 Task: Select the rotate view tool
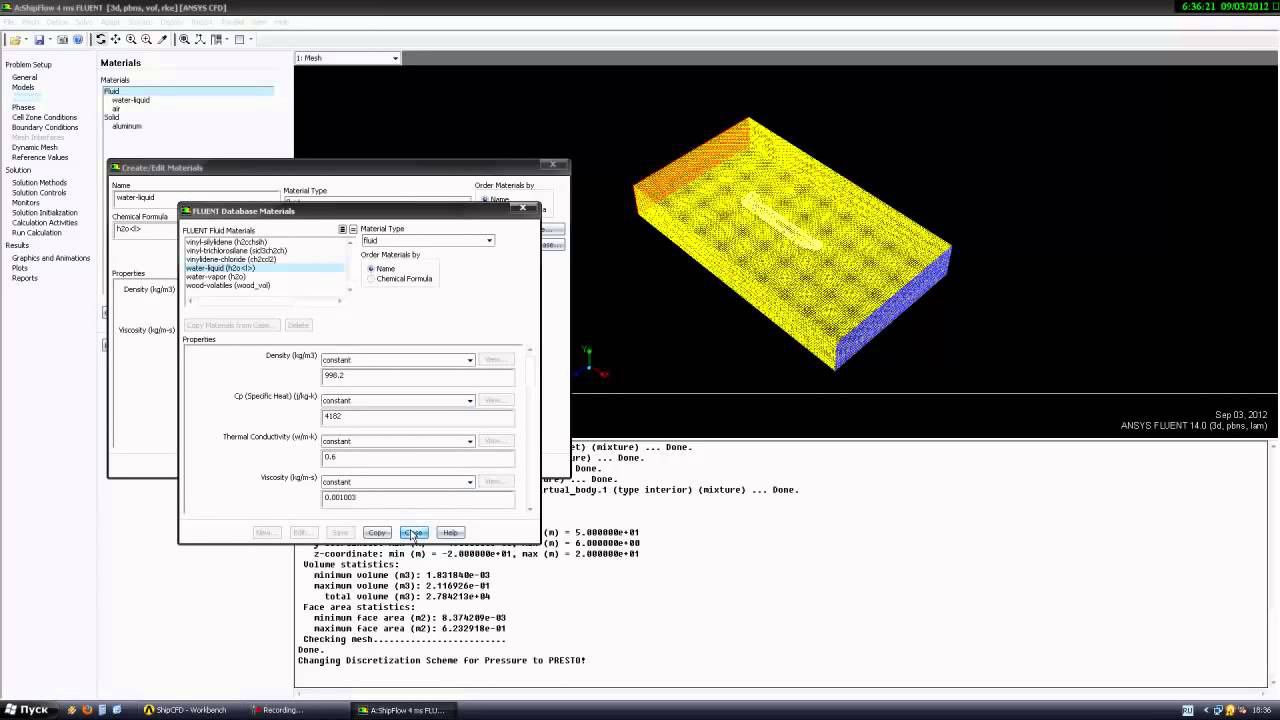[101, 40]
